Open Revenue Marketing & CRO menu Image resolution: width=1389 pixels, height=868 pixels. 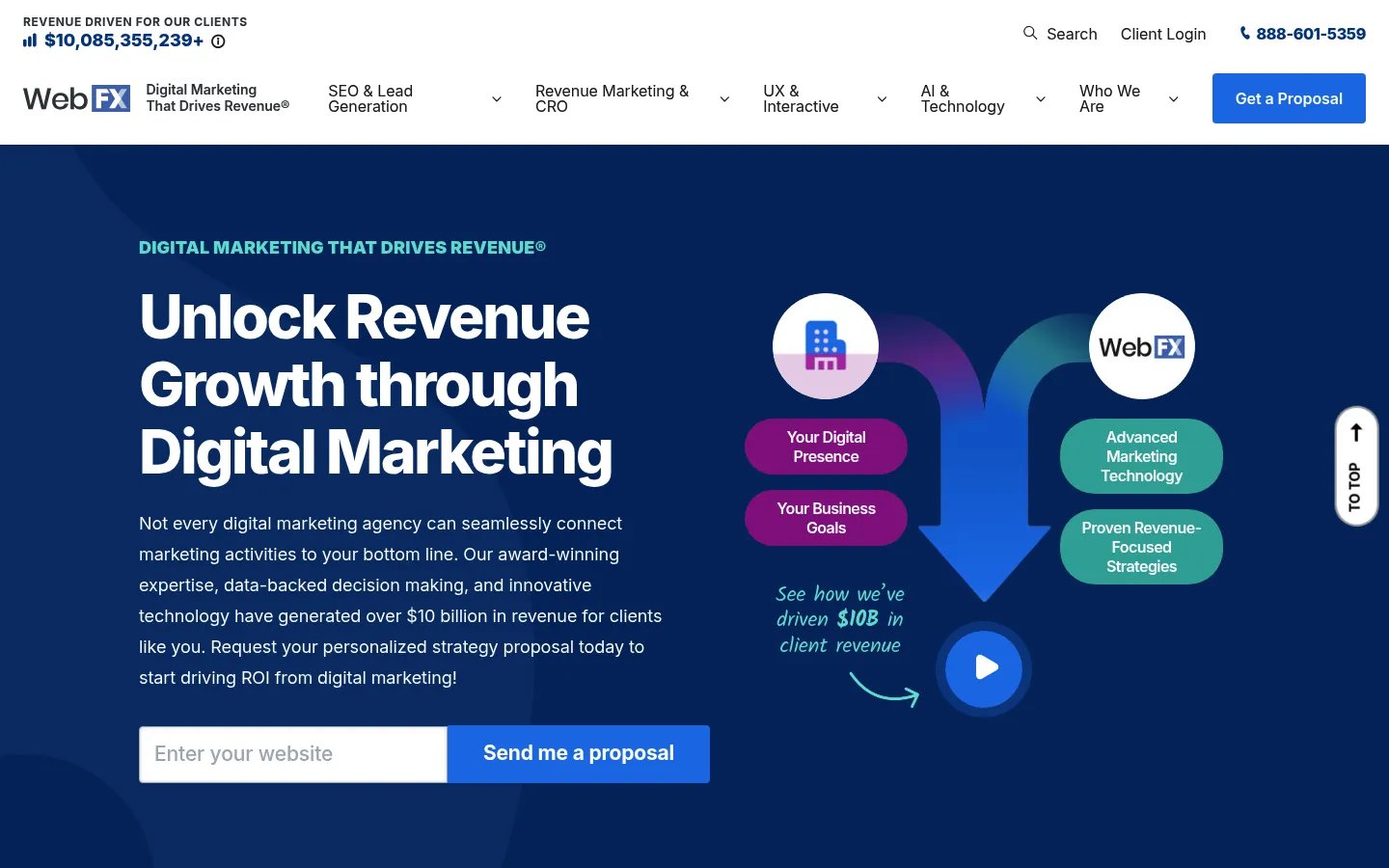pos(613,98)
